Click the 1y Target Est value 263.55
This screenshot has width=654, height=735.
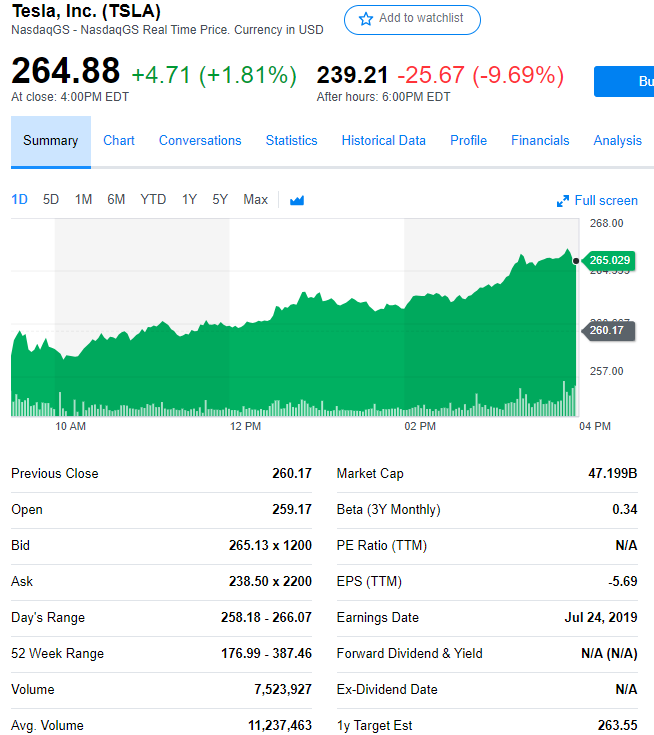[617, 726]
